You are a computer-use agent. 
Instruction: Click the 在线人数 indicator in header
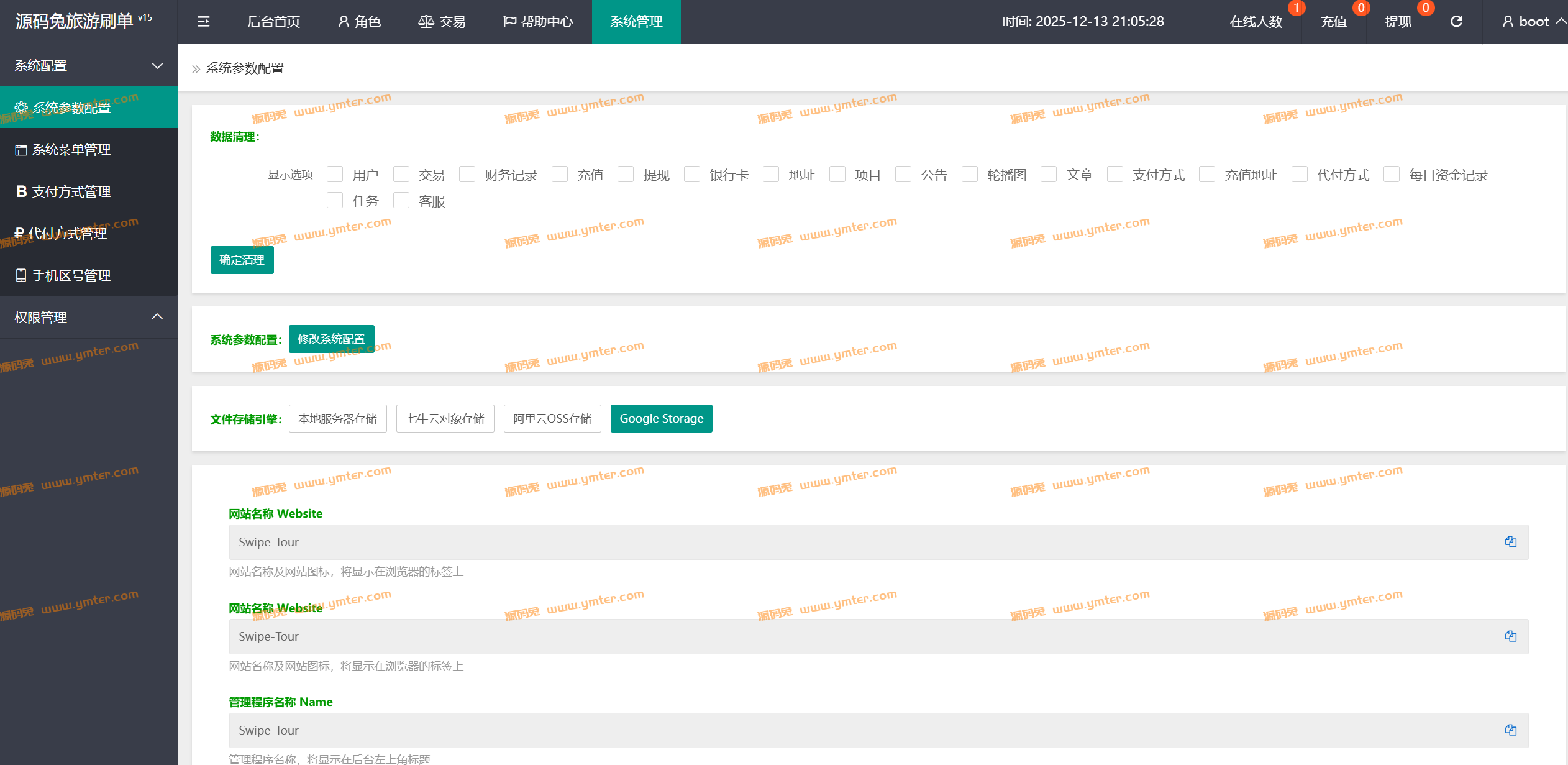click(x=1256, y=22)
